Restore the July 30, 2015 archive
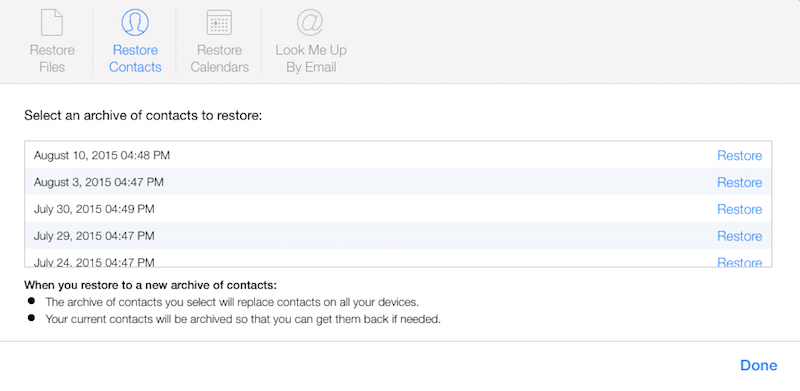 click(x=739, y=209)
